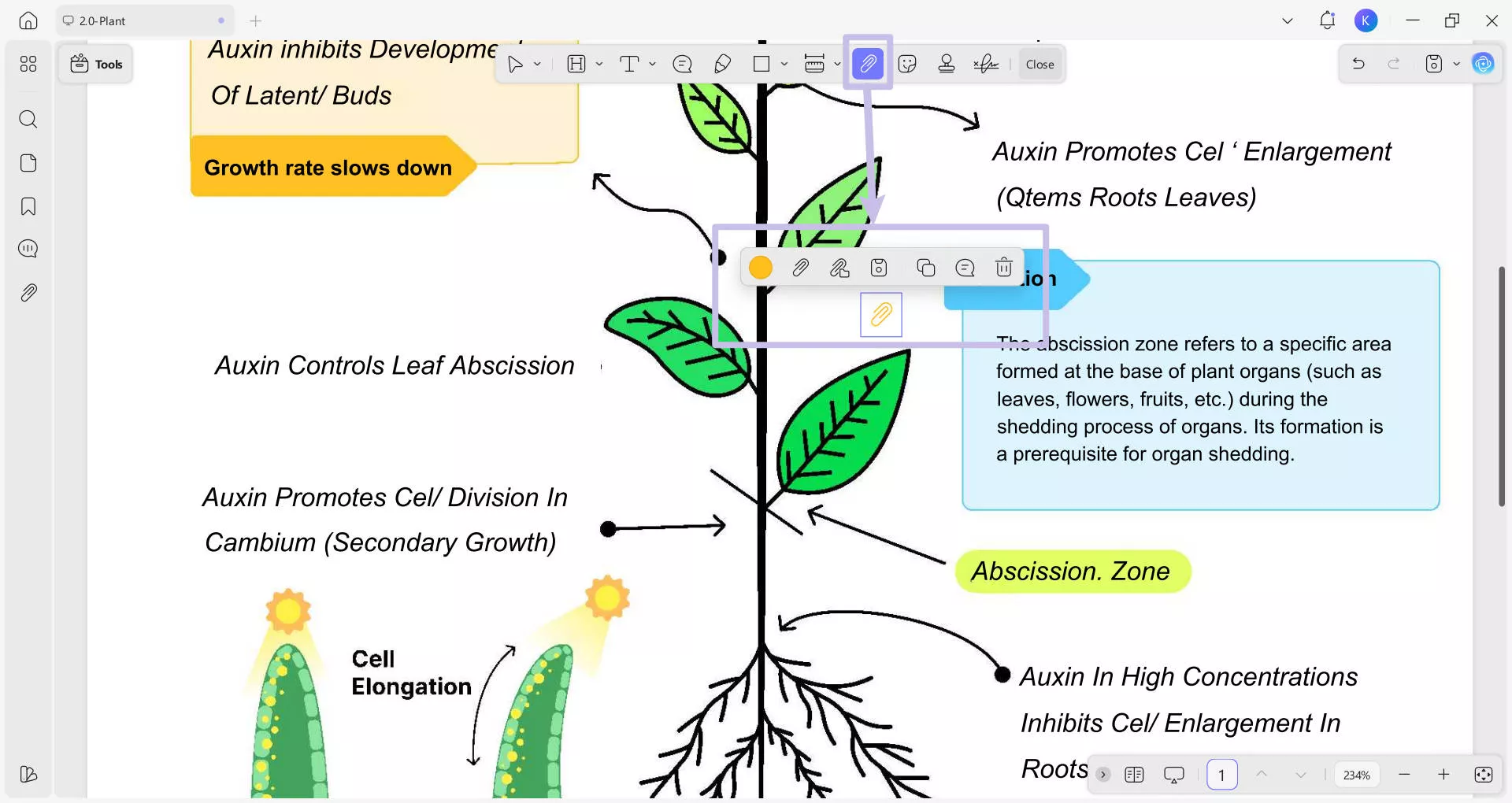The height and width of the screenshot is (803, 1512).
Task: Click the paperclip-with-link icon in floating toolbar
Action: 839,268
